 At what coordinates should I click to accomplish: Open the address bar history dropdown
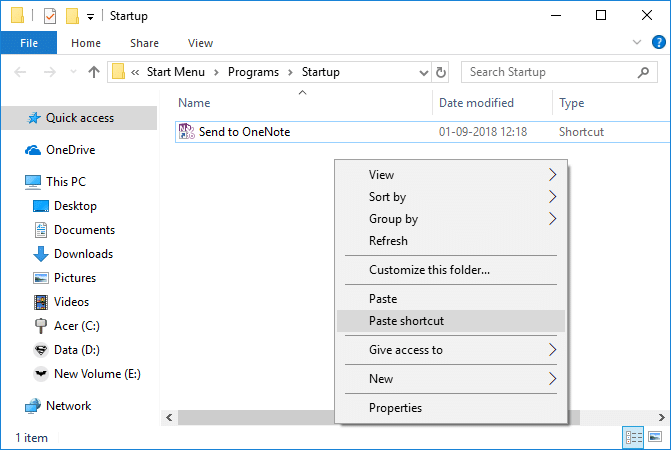[x=421, y=72]
